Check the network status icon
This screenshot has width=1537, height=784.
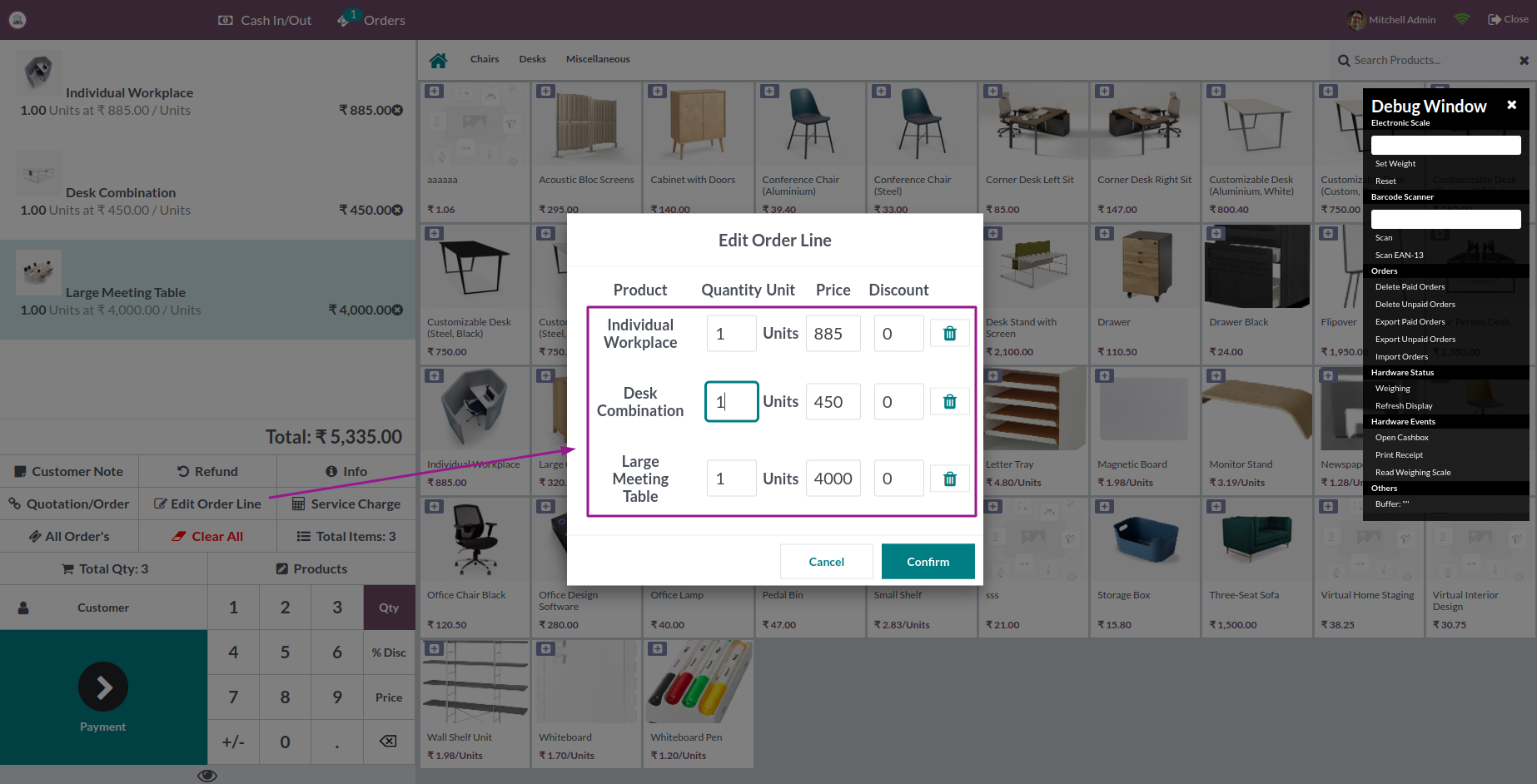tap(1461, 18)
